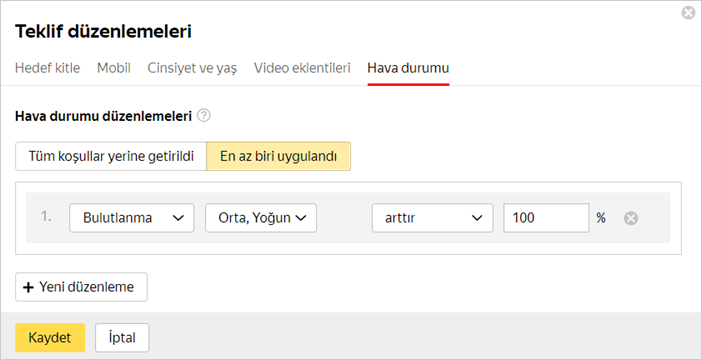Click the percentage input field showing 100

click(546, 218)
